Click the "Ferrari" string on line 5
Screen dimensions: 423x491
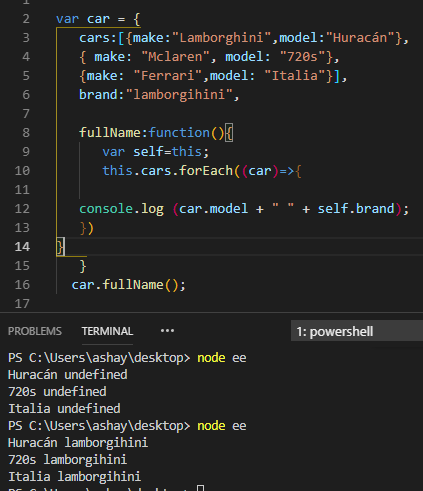[168, 76]
